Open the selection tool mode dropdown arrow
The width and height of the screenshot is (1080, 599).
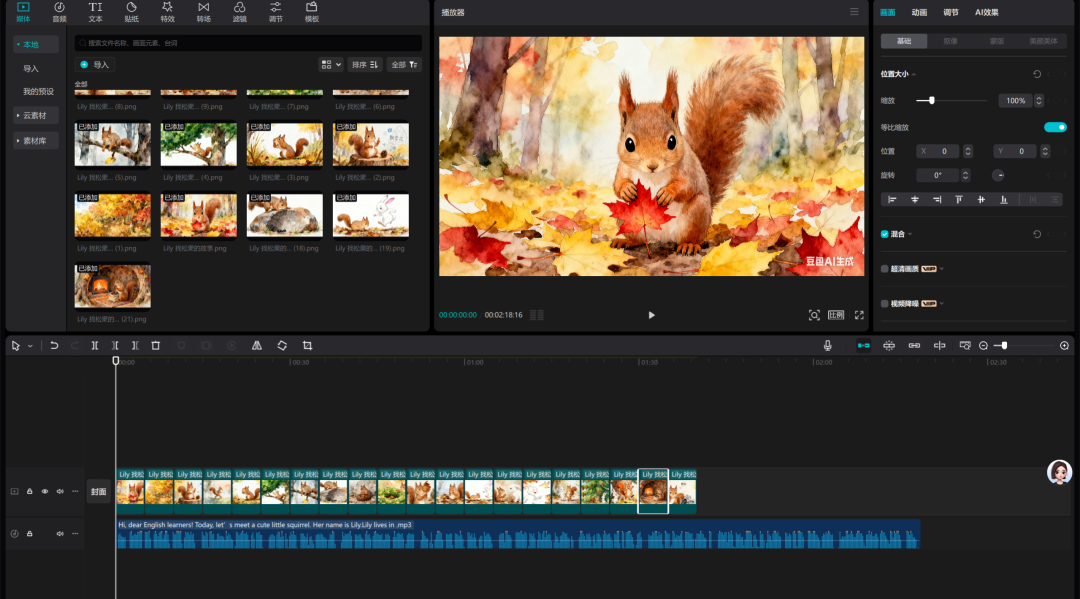click(x=30, y=346)
